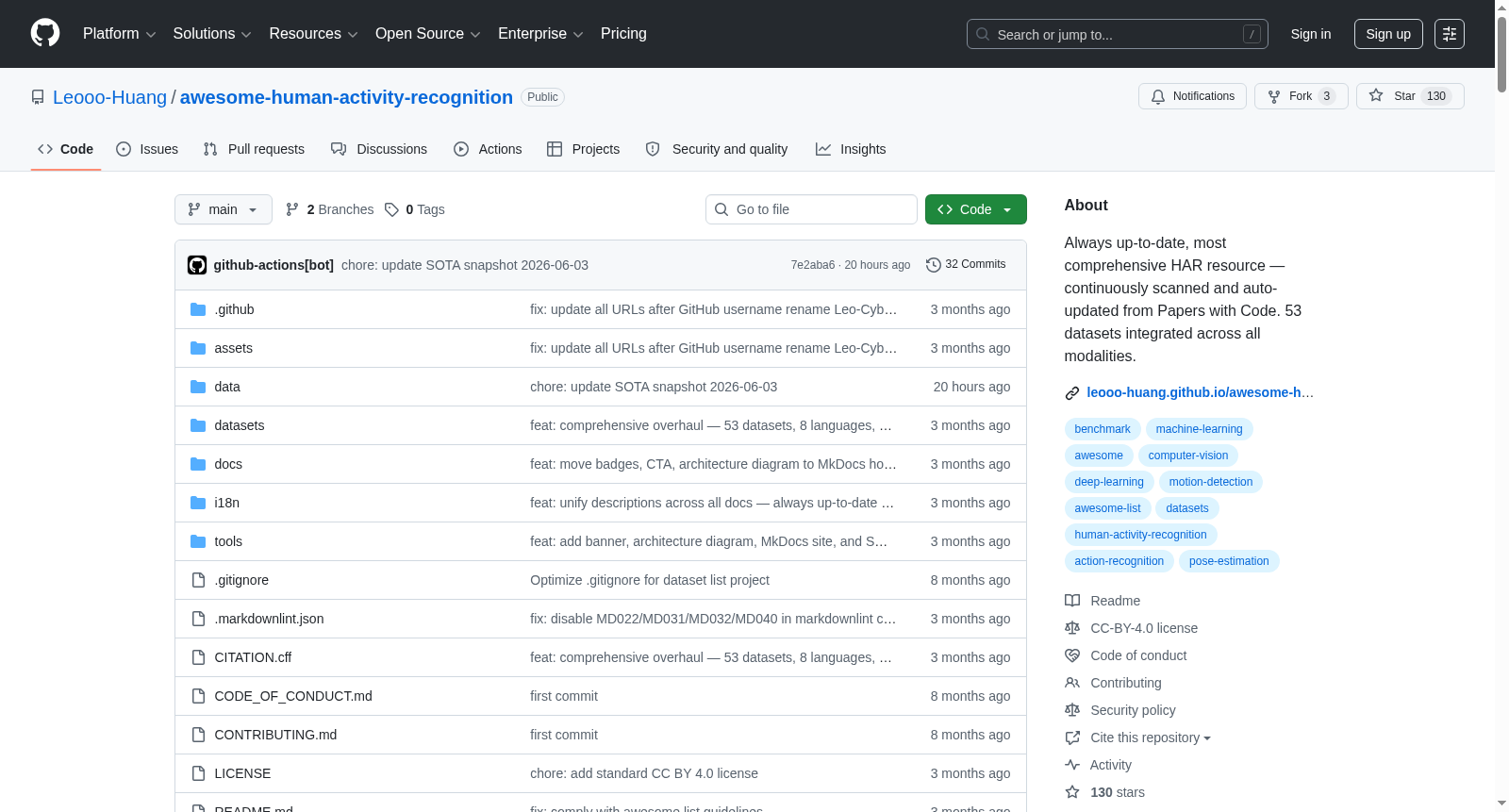Image resolution: width=1509 pixels, height=812 pixels.
Task: Click the CITATION.cff file icon
Action: click(x=198, y=657)
